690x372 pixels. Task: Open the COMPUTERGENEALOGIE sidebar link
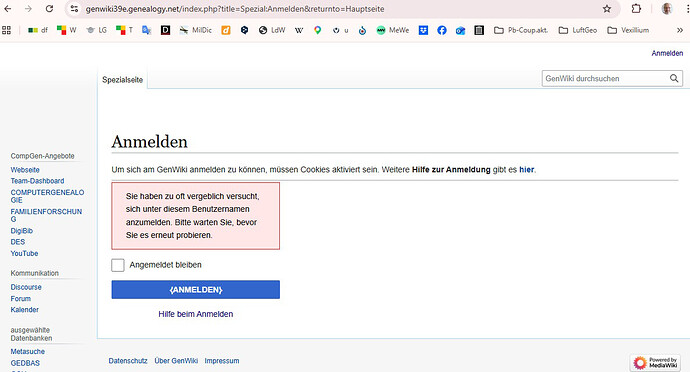pos(47,196)
